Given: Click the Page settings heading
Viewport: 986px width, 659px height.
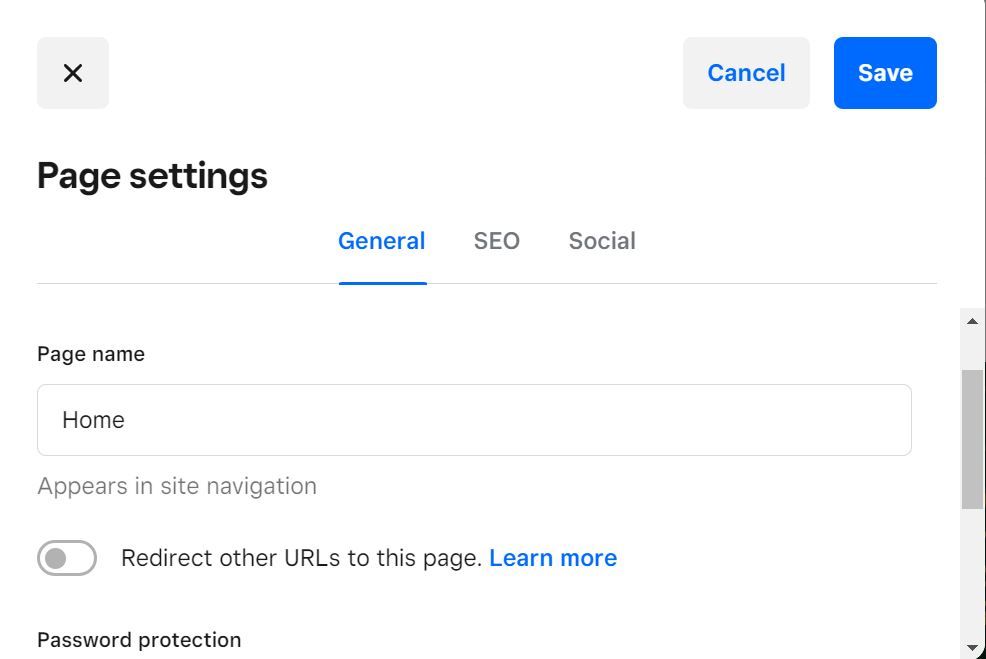Looking at the screenshot, I should [x=152, y=175].
